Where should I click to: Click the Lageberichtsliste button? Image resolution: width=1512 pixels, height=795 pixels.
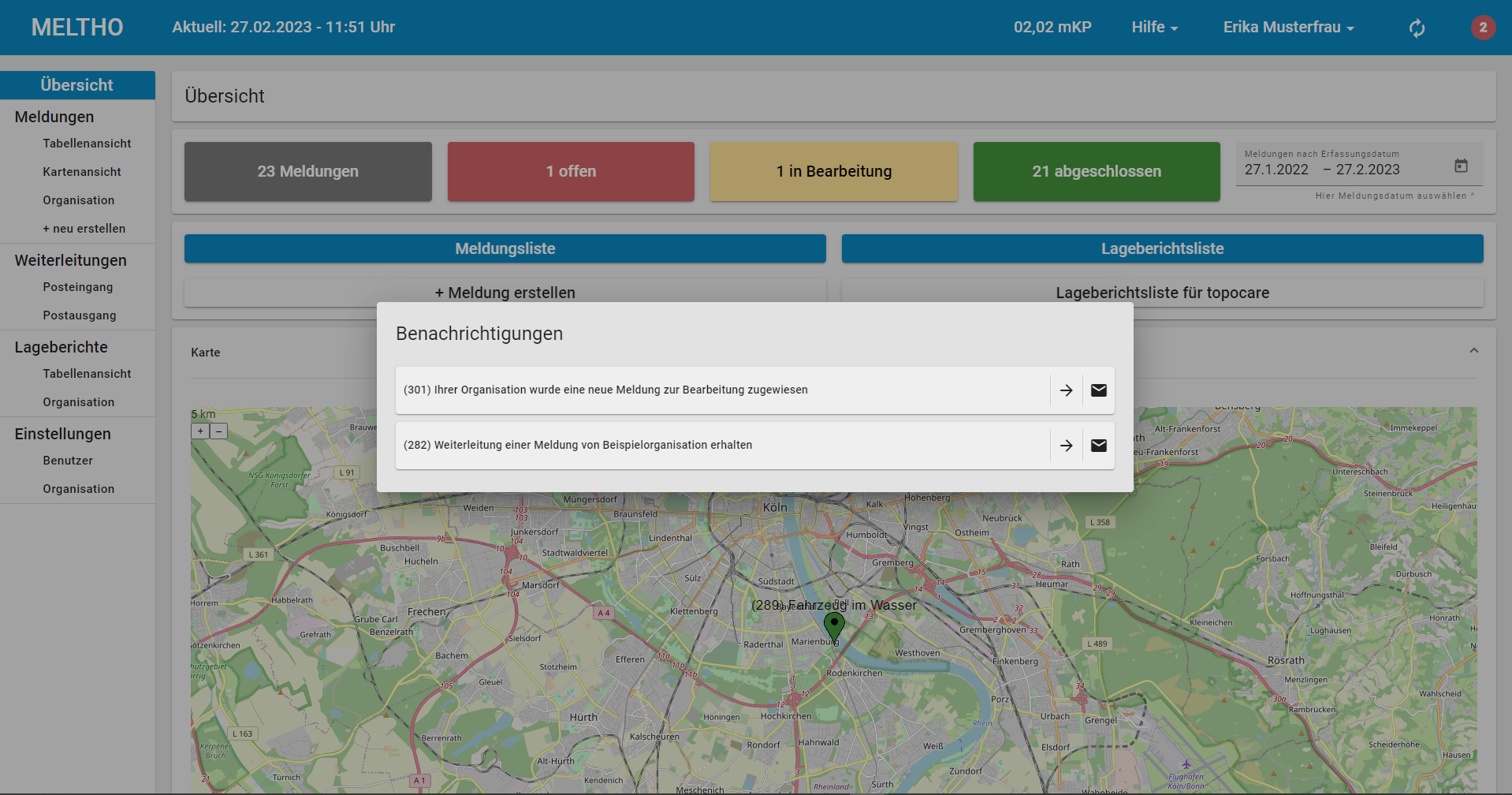tap(1162, 248)
